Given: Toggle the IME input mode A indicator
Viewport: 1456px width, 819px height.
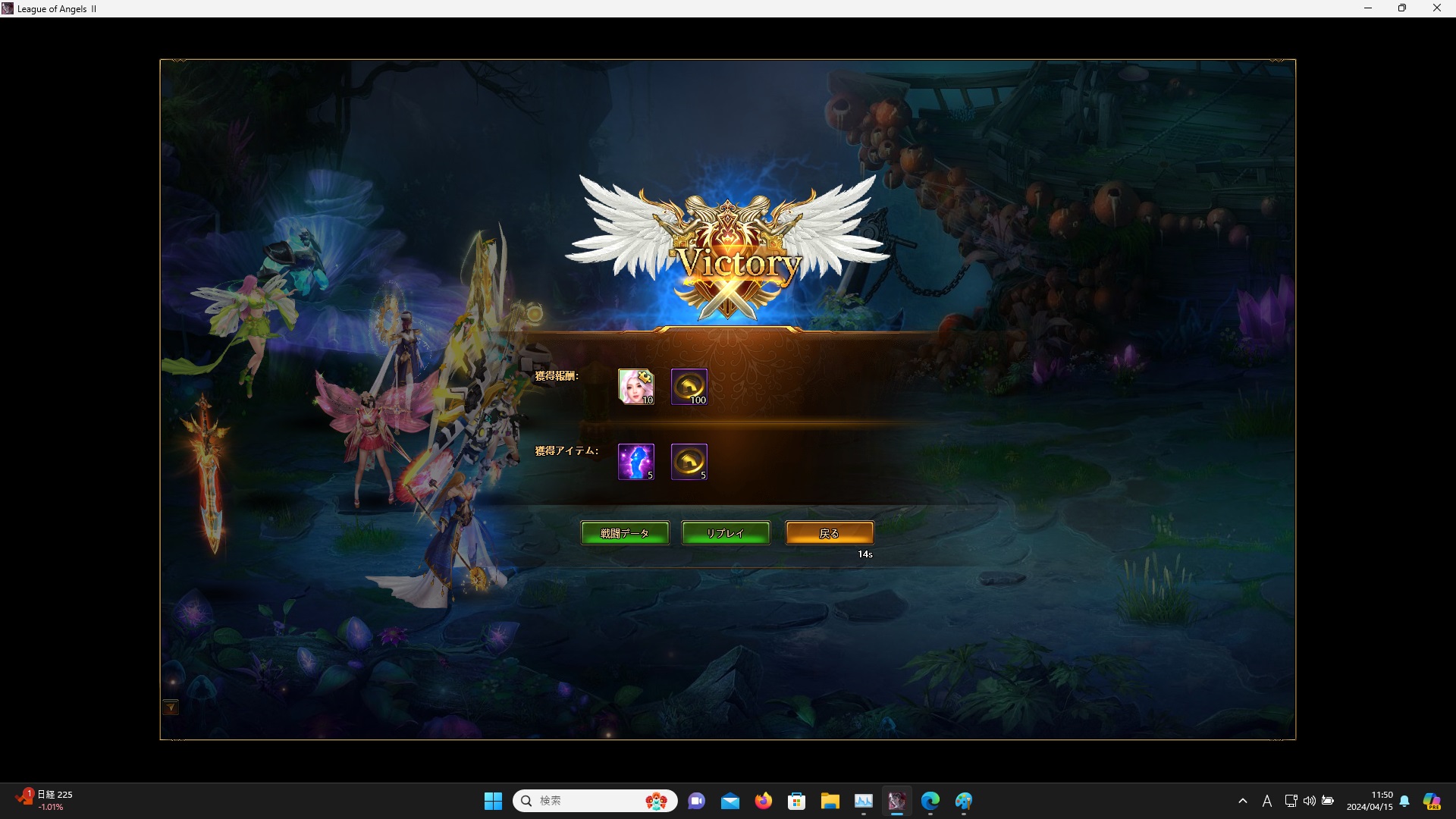Looking at the screenshot, I should pos(1266,801).
